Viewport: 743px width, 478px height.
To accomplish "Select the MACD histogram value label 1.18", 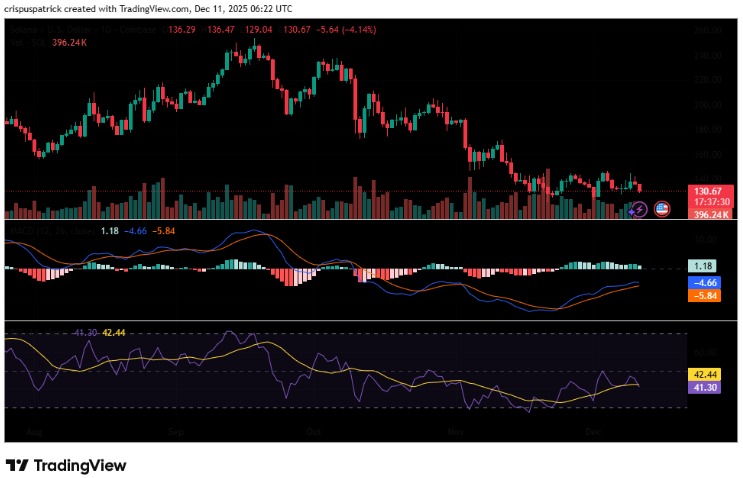I will (708, 267).
